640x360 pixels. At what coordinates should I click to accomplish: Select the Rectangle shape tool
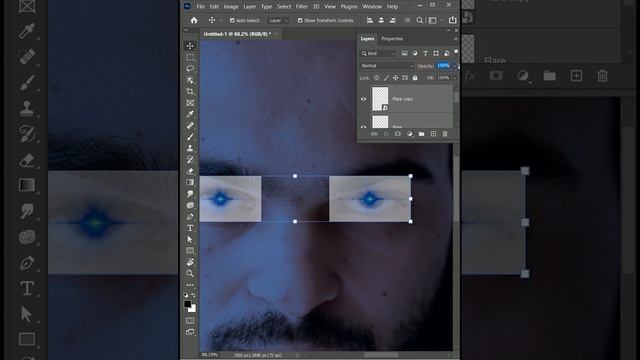[x=190, y=251]
